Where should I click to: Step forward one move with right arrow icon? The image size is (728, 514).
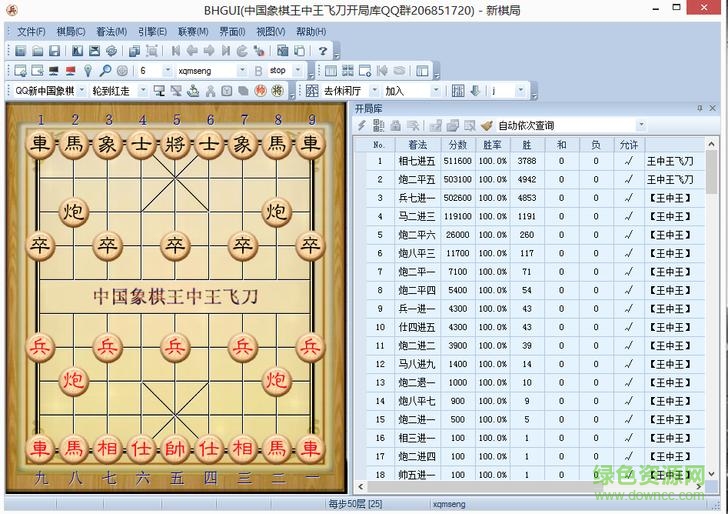pos(209,51)
